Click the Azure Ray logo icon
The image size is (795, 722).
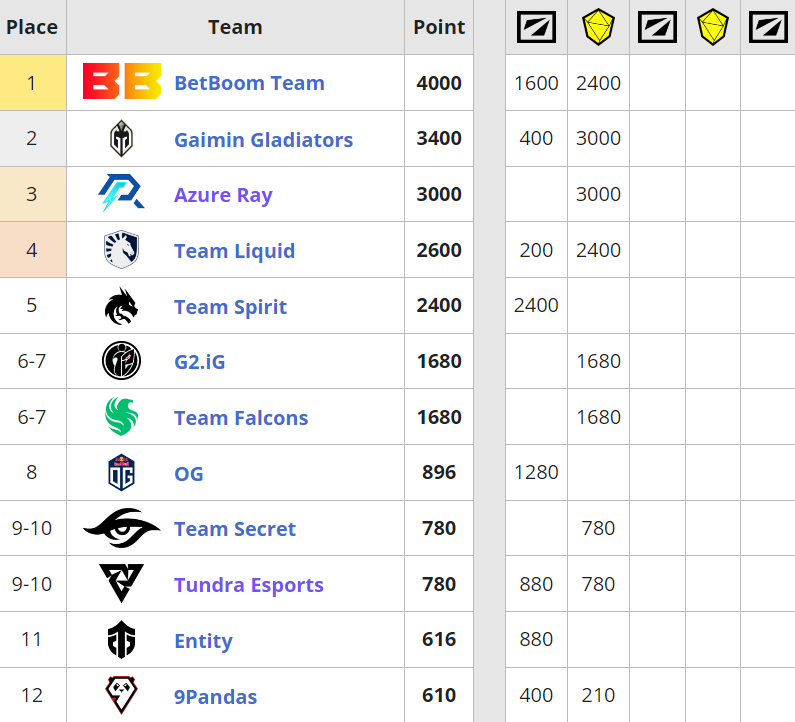click(121, 194)
